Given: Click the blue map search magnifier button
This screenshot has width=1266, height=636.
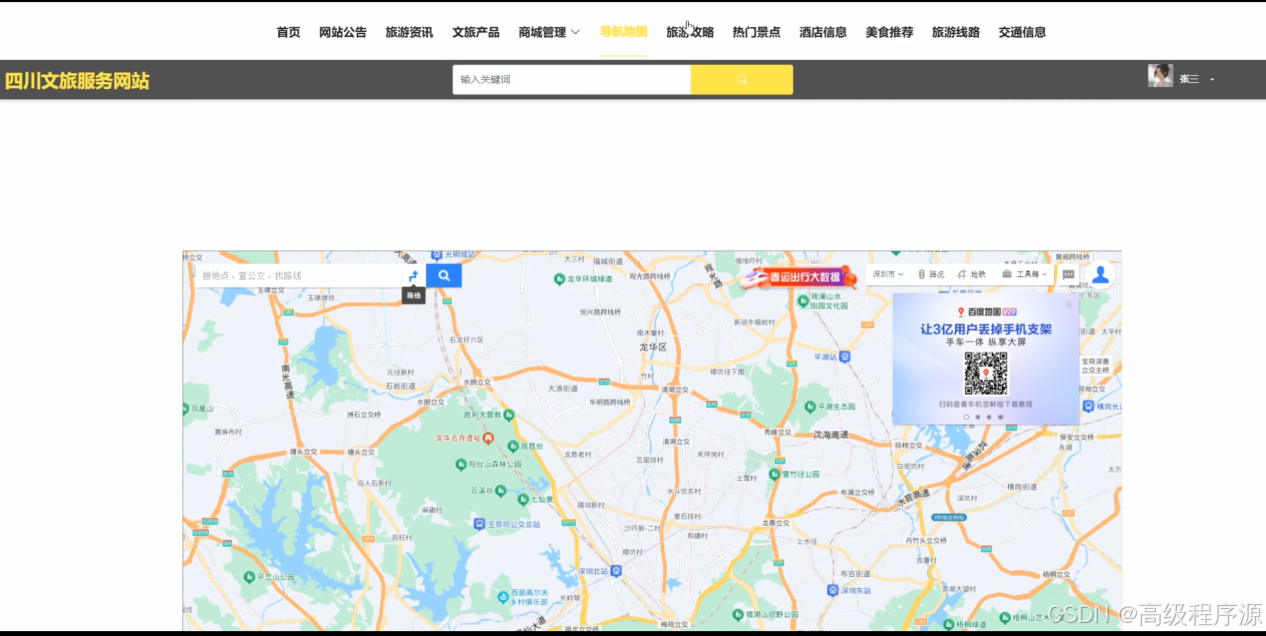Looking at the screenshot, I should [x=444, y=275].
